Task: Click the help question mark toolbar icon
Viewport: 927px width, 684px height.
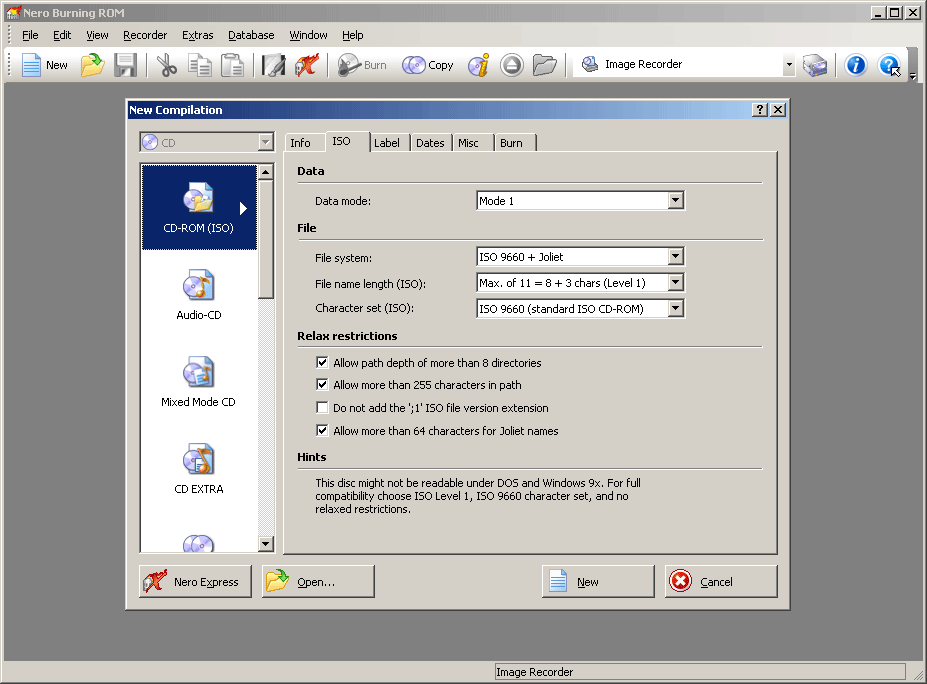Action: coord(889,64)
